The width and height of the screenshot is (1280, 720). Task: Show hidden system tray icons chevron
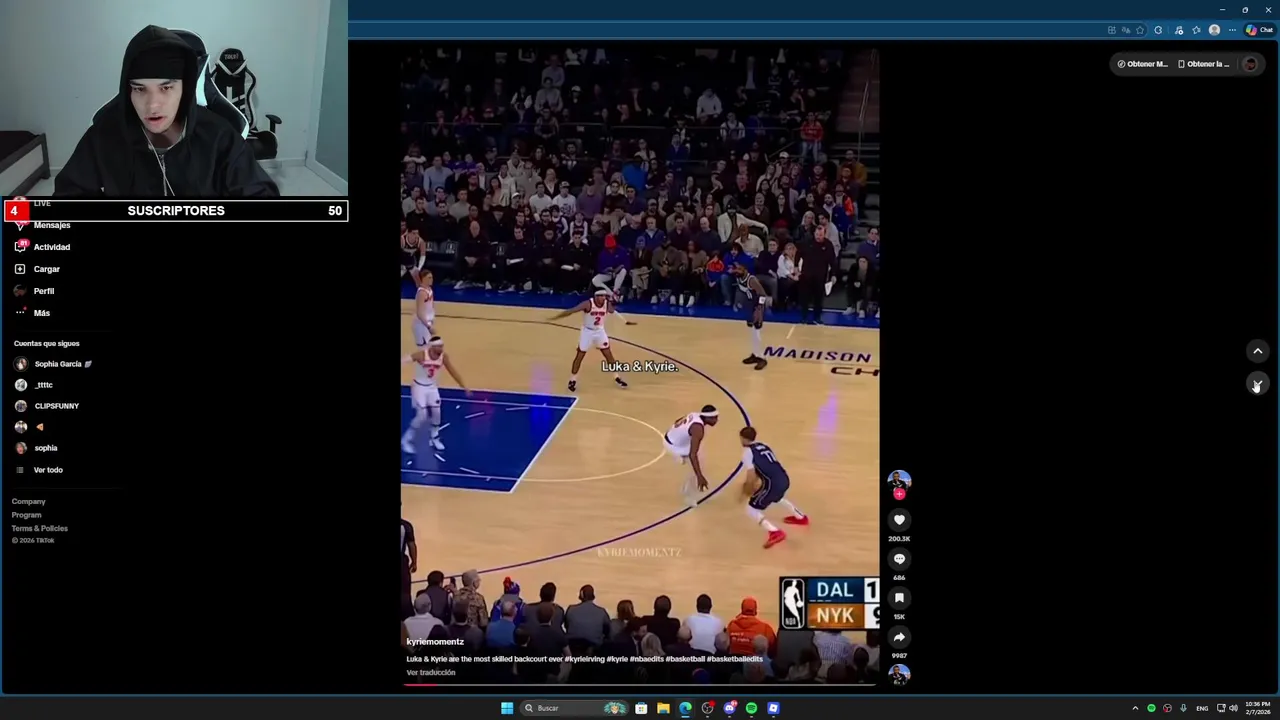(1135, 708)
